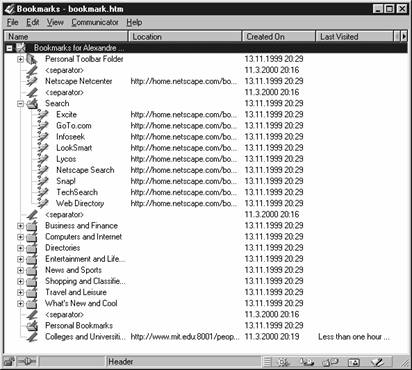412x370 pixels.
Task: Click the Personal Bookmarks folder icon
Action: point(32,326)
